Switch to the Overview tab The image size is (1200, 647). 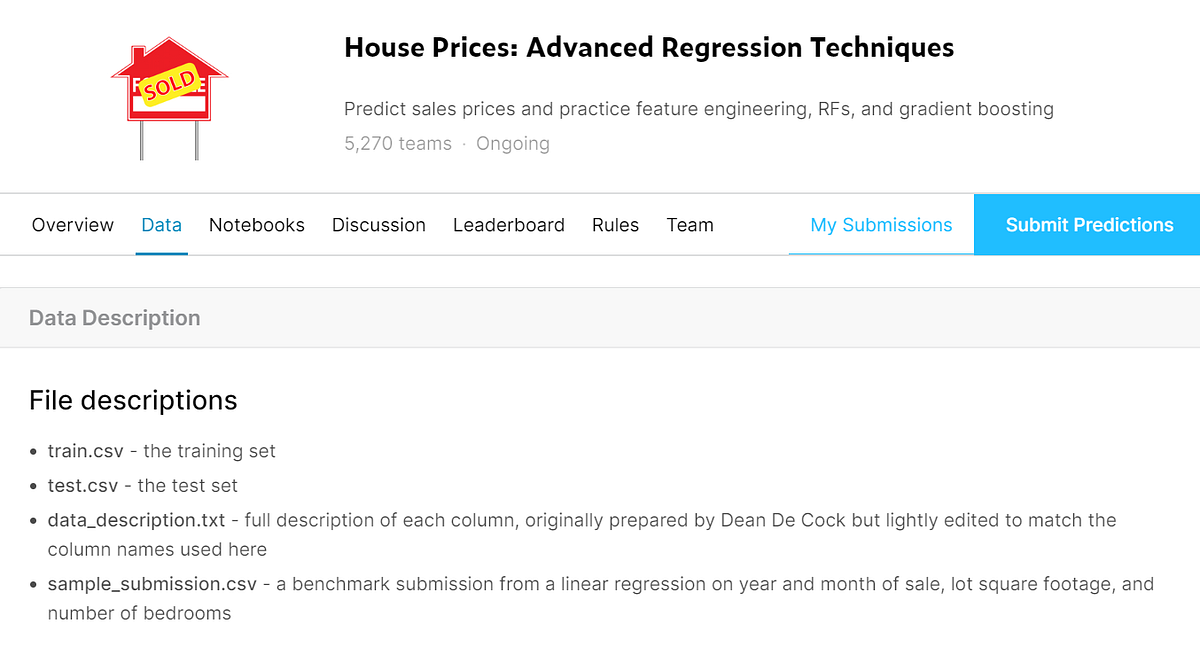point(72,225)
